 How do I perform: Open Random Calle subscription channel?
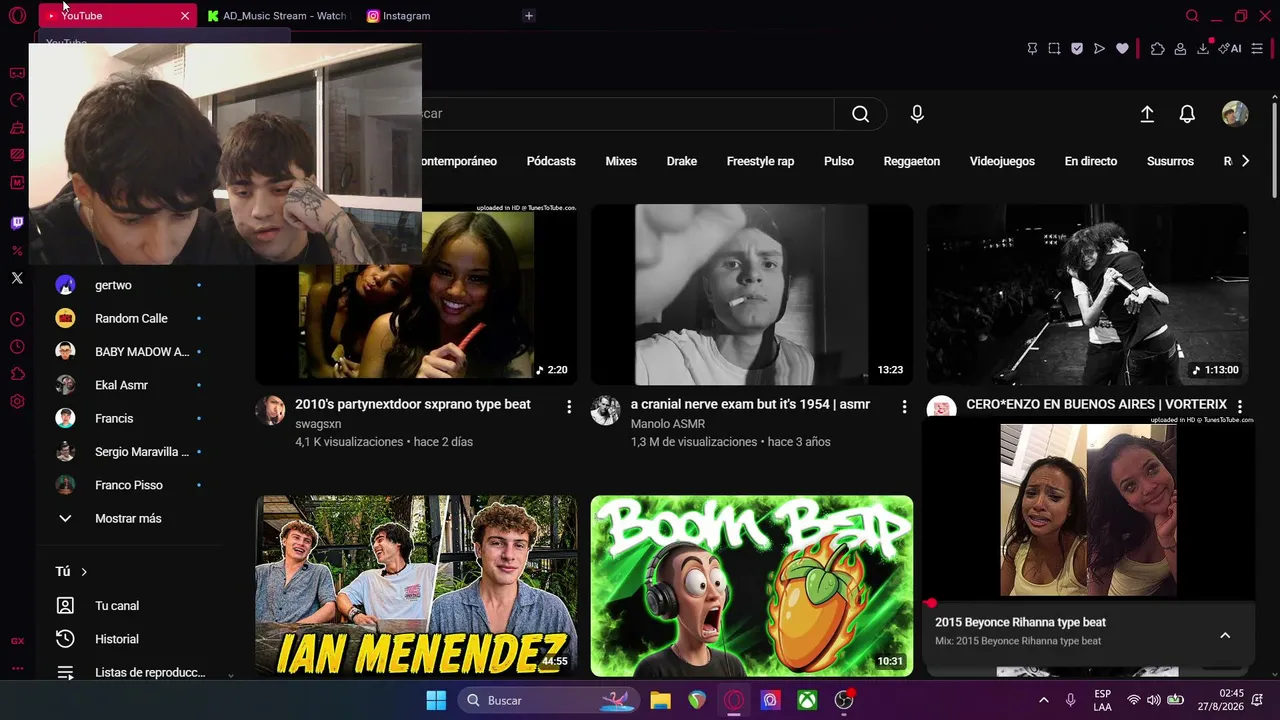click(130, 318)
